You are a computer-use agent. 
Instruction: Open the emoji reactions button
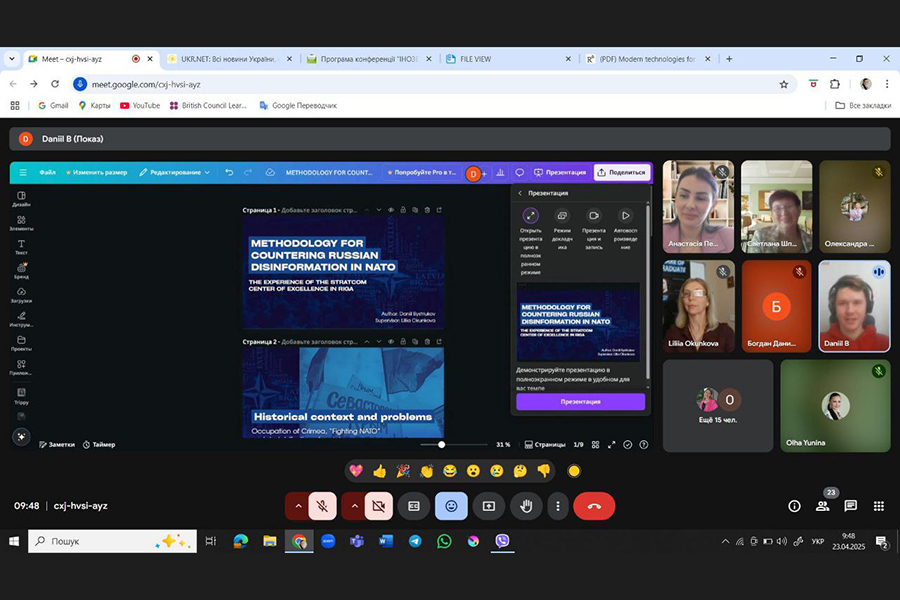[x=451, y=506]
